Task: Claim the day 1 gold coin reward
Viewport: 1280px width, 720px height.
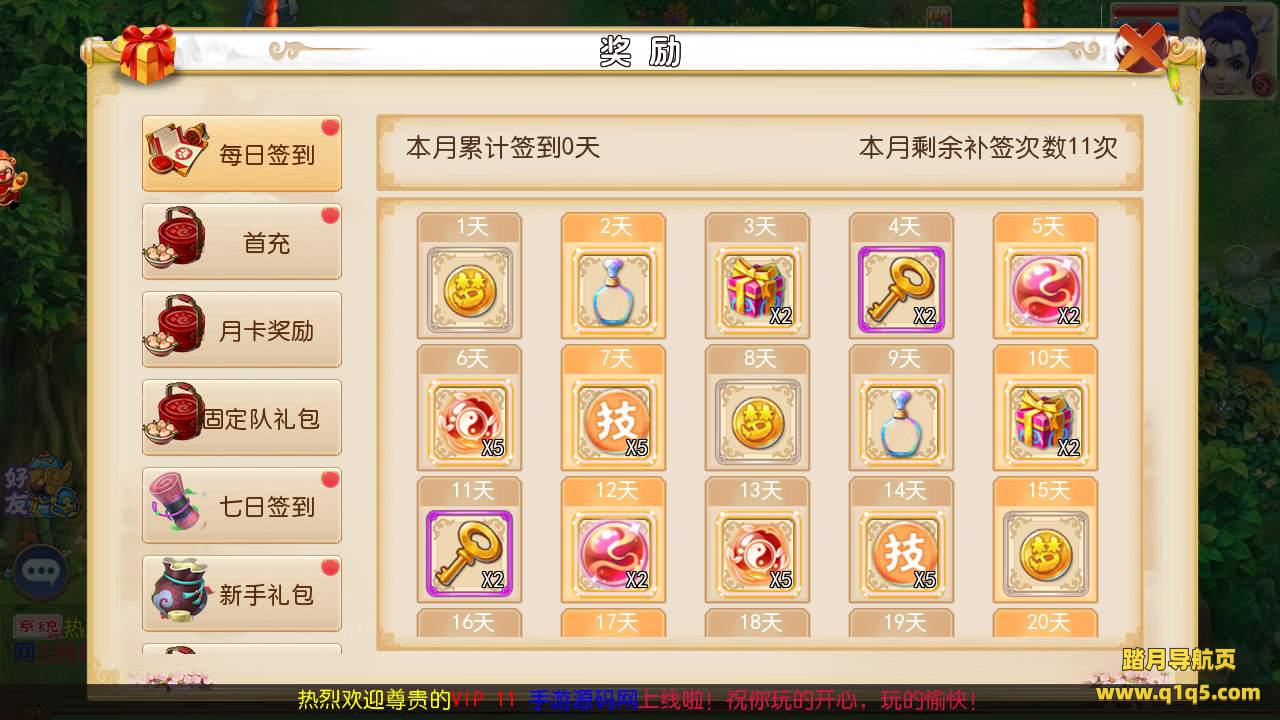Action: click(470, 289)
